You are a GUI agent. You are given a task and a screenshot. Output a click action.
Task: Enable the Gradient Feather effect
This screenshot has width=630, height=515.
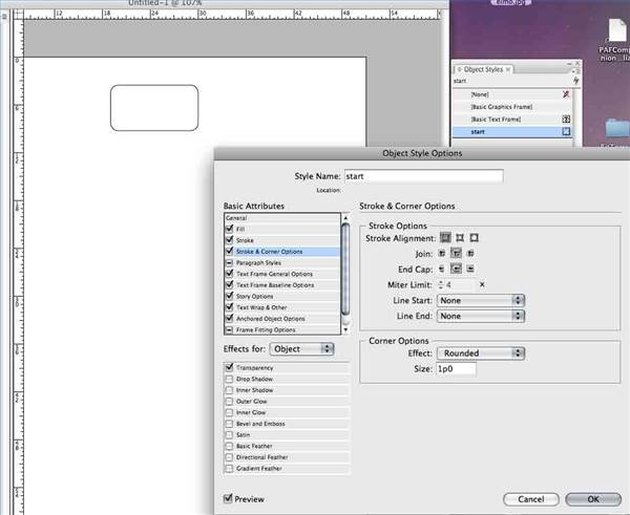click(229, 468)
